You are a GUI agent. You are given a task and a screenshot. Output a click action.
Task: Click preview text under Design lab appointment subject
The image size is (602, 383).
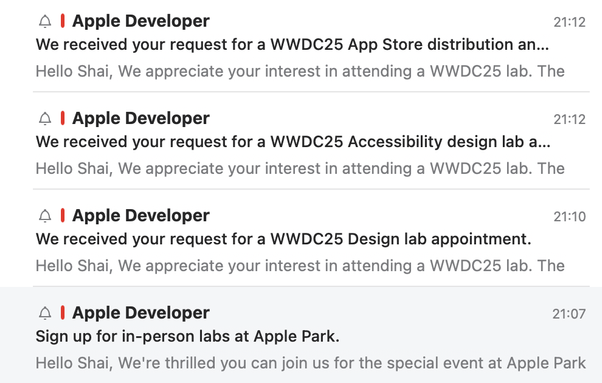click(300, 266)
